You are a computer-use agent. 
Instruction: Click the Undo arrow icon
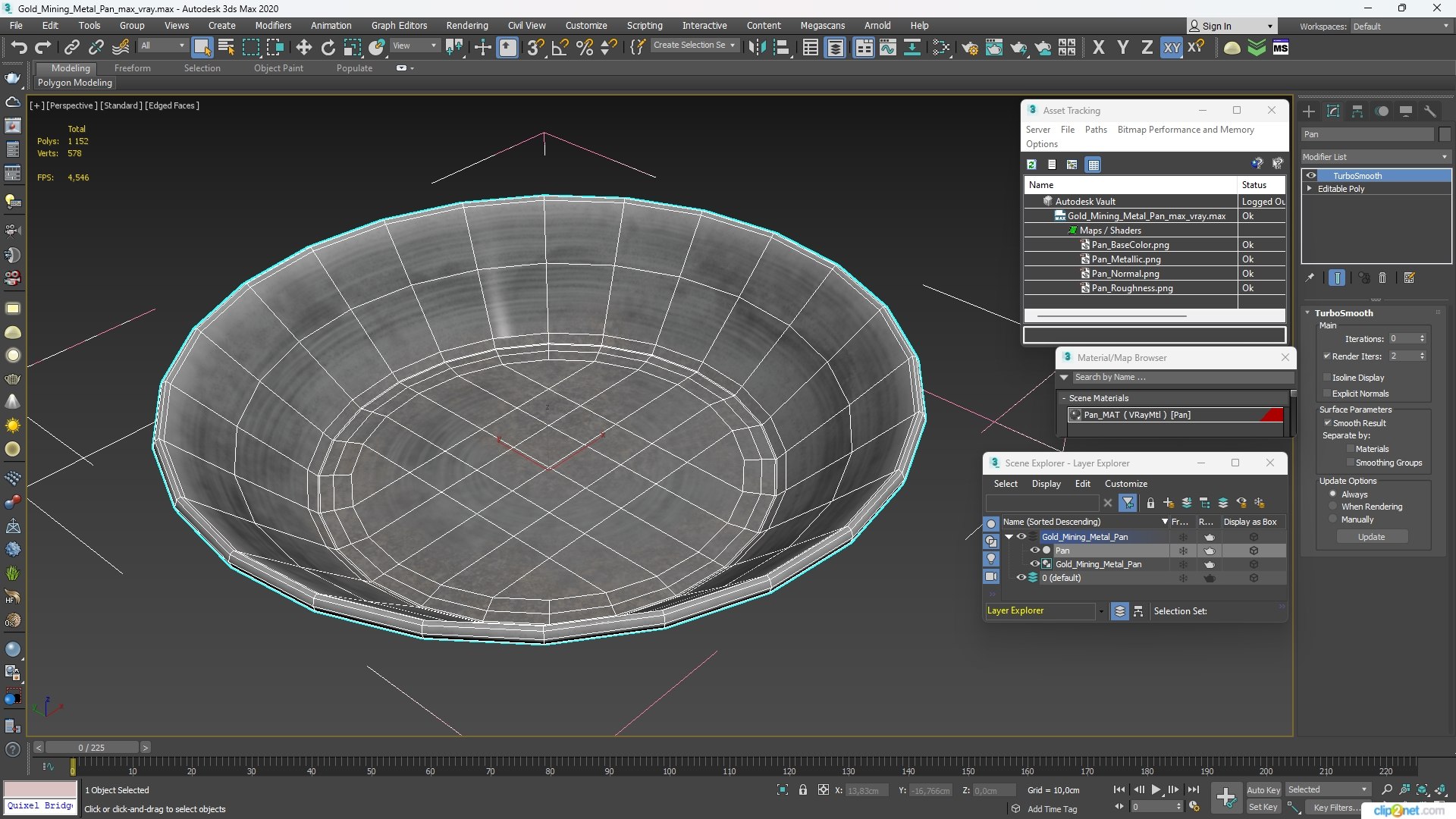(18, 48)
